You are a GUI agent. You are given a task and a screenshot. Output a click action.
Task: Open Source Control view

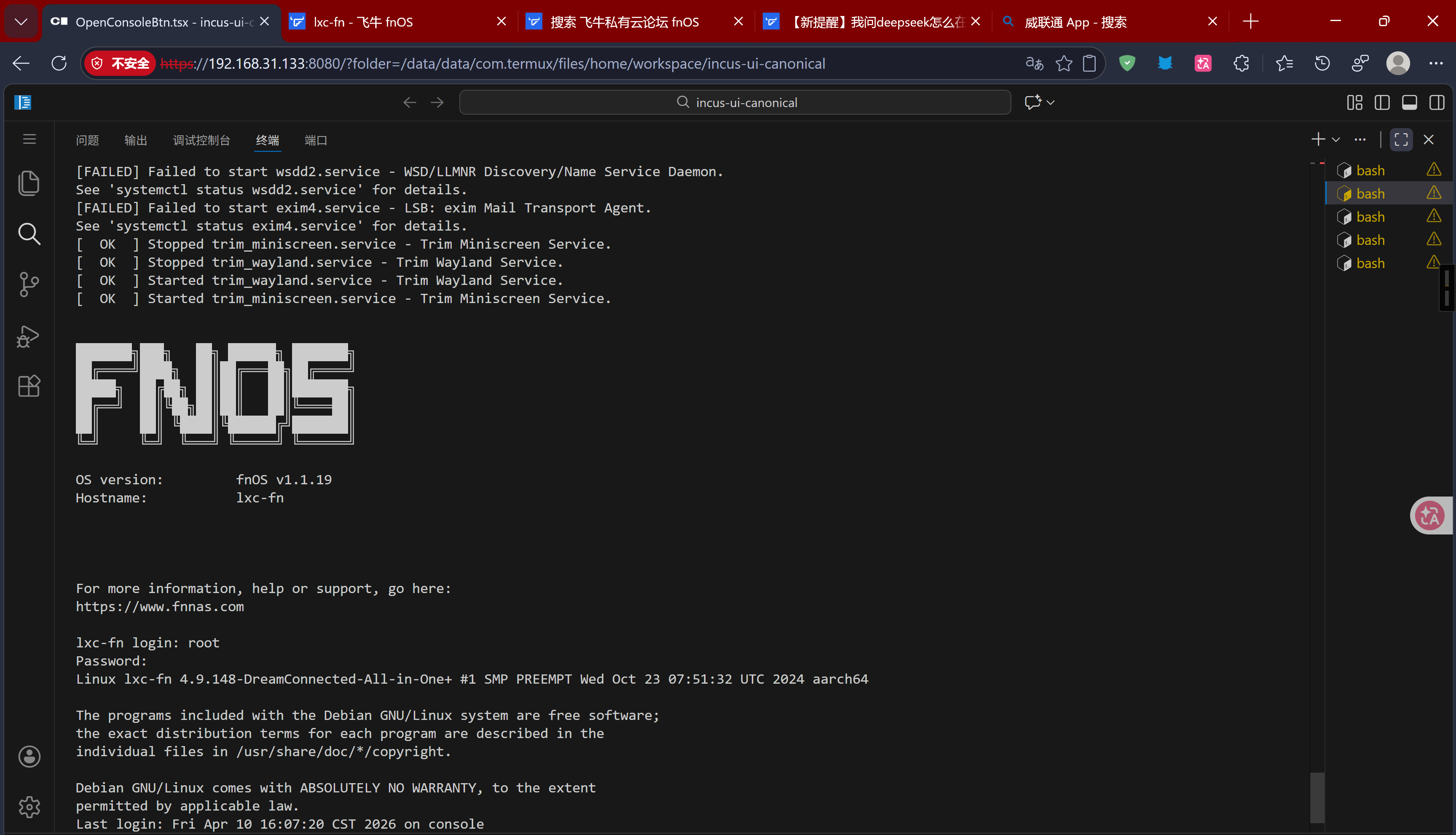pos(29,285)
